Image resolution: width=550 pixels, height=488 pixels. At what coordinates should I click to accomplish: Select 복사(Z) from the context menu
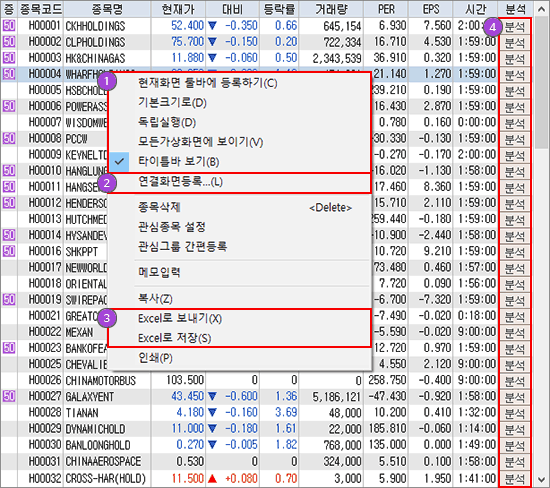(155, 299)
